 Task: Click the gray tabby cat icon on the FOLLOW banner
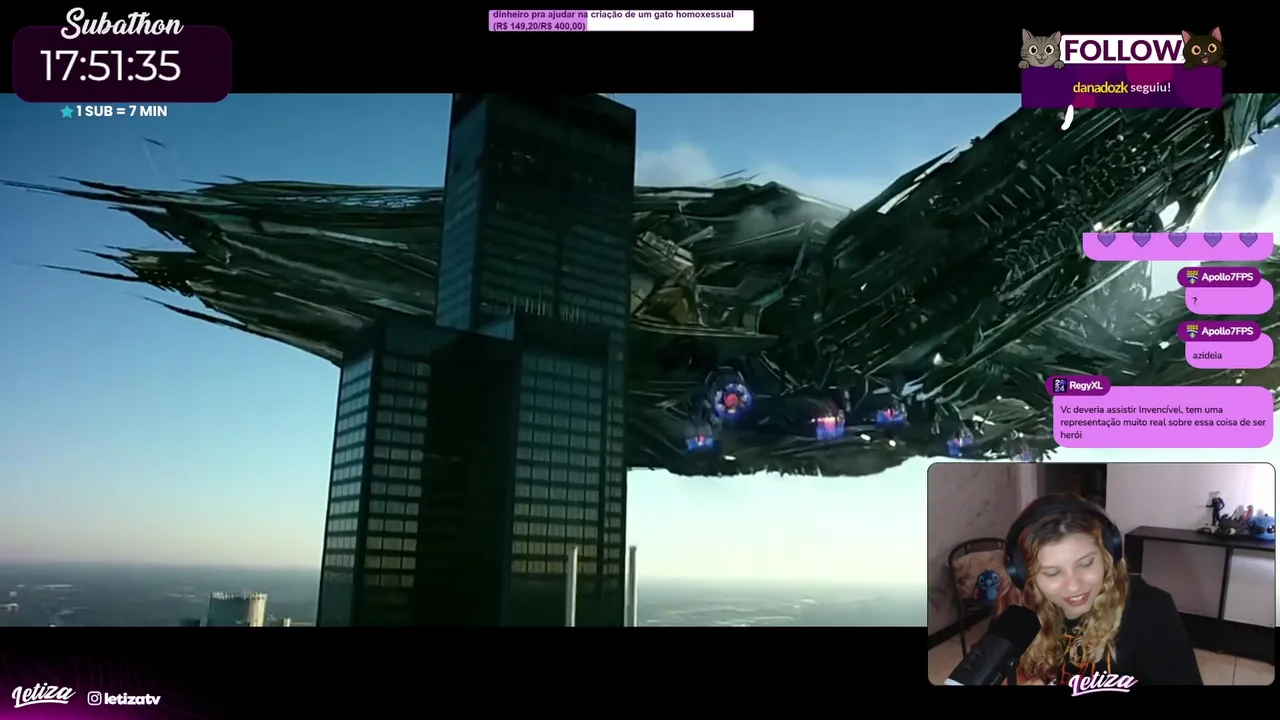[x=1040, y=49]
